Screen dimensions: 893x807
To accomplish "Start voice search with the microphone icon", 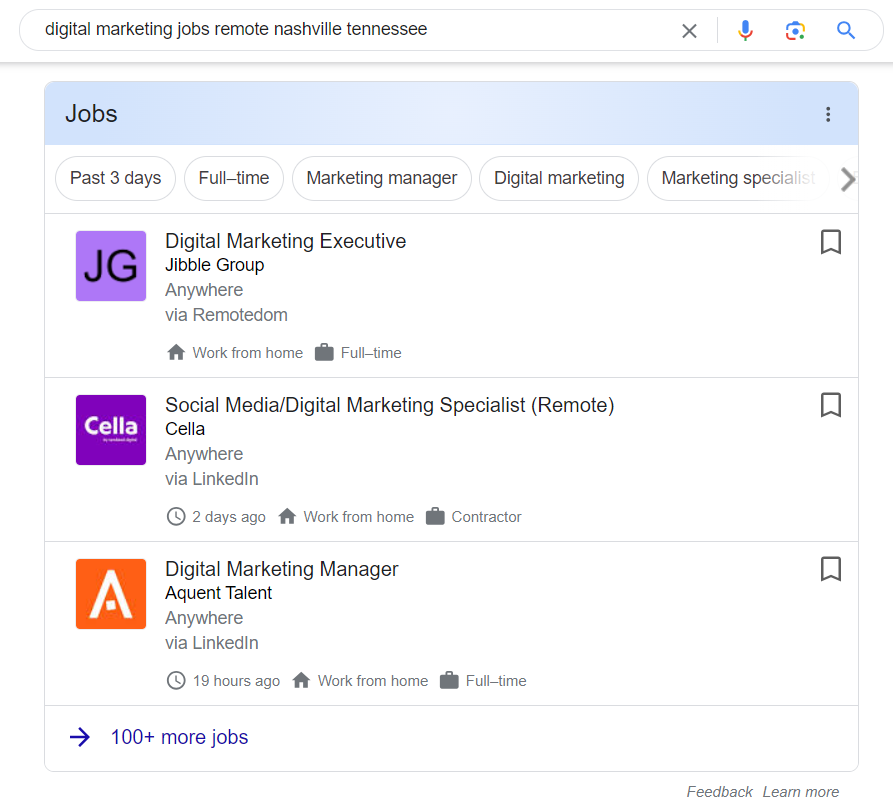I will (x=745, y=30).
